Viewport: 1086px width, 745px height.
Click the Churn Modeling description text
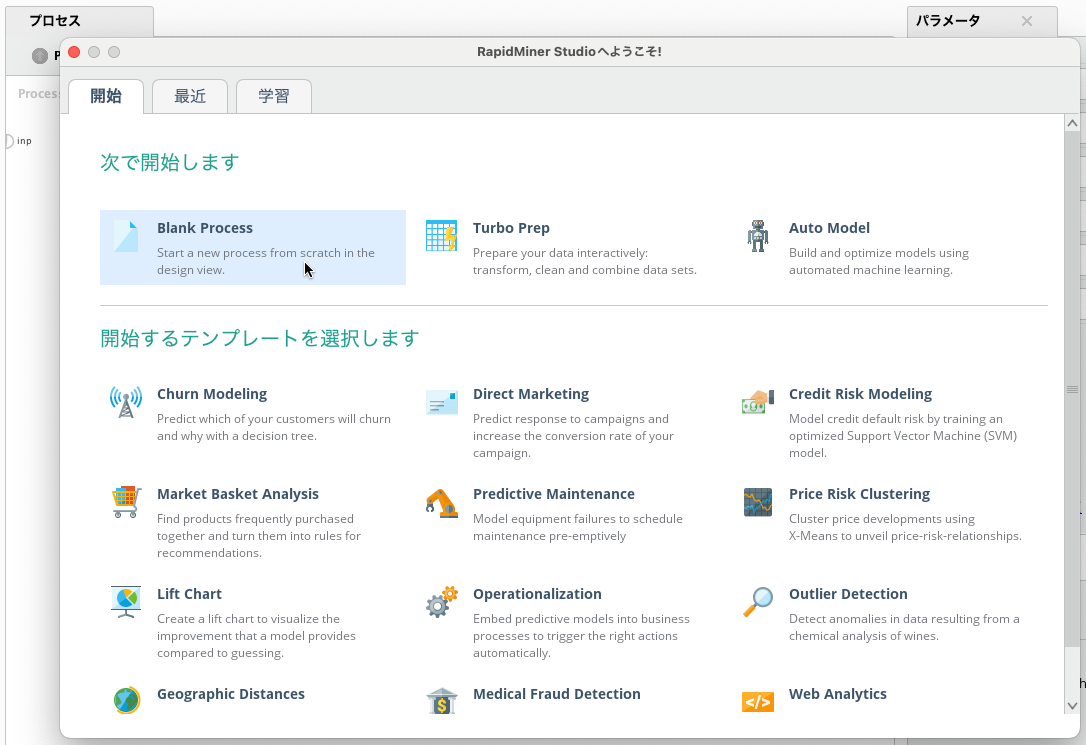click(x=274, y=427)
